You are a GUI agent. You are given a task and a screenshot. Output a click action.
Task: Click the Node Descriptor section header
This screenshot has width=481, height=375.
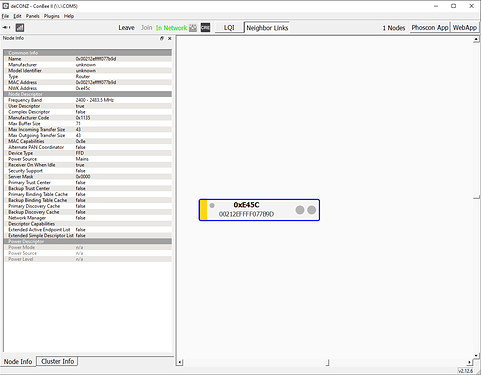(x=88, y=94)
